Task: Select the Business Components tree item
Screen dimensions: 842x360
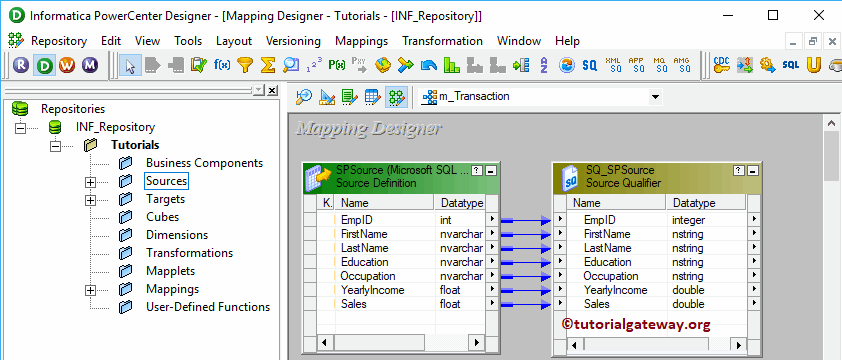Action: 204,163
